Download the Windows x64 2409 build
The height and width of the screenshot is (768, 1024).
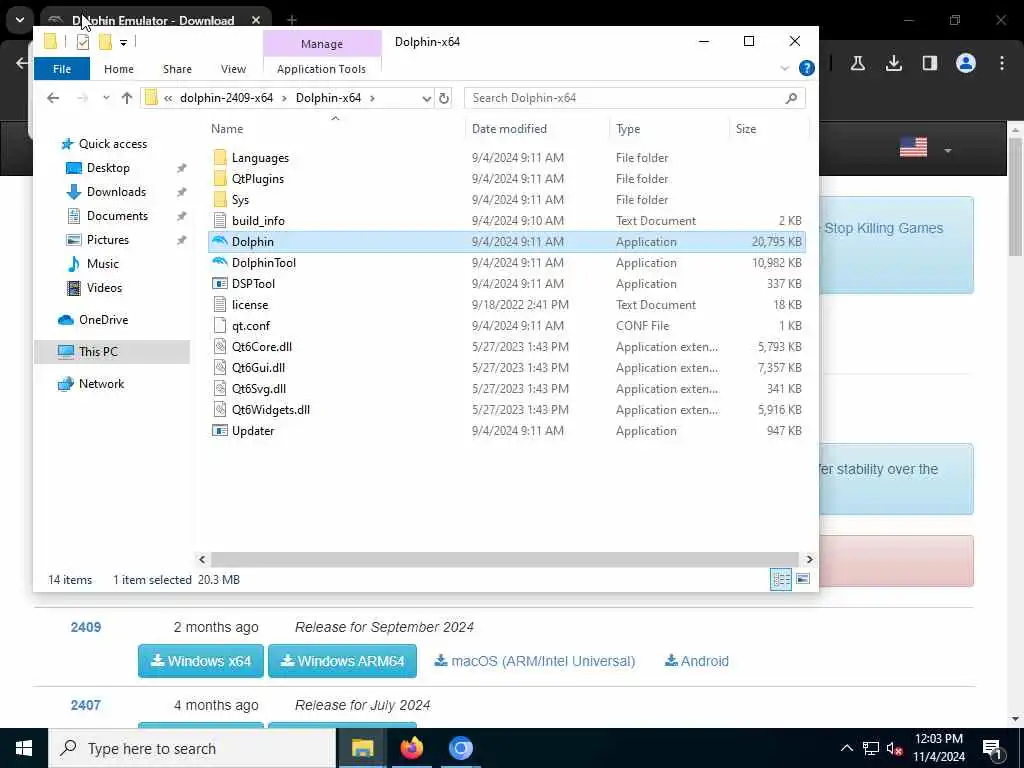[x=200, y=661]
